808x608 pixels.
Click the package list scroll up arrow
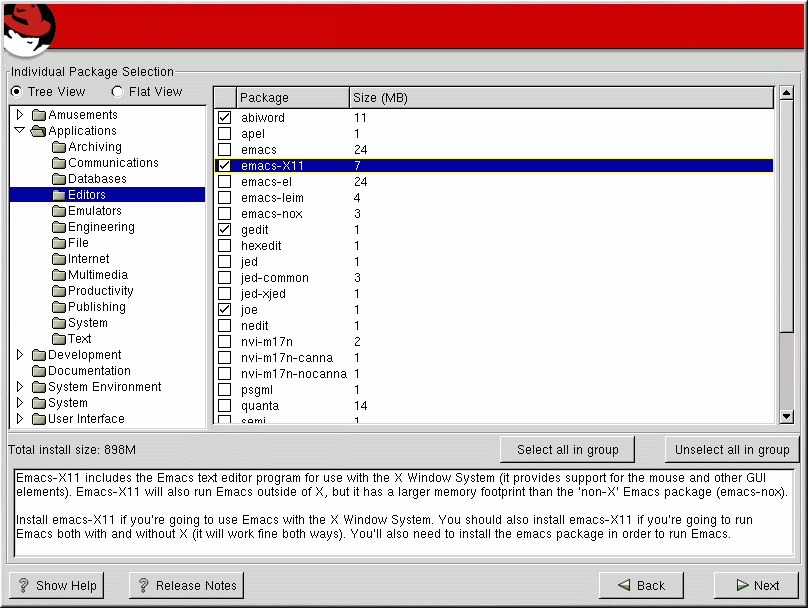pos(786,93)
